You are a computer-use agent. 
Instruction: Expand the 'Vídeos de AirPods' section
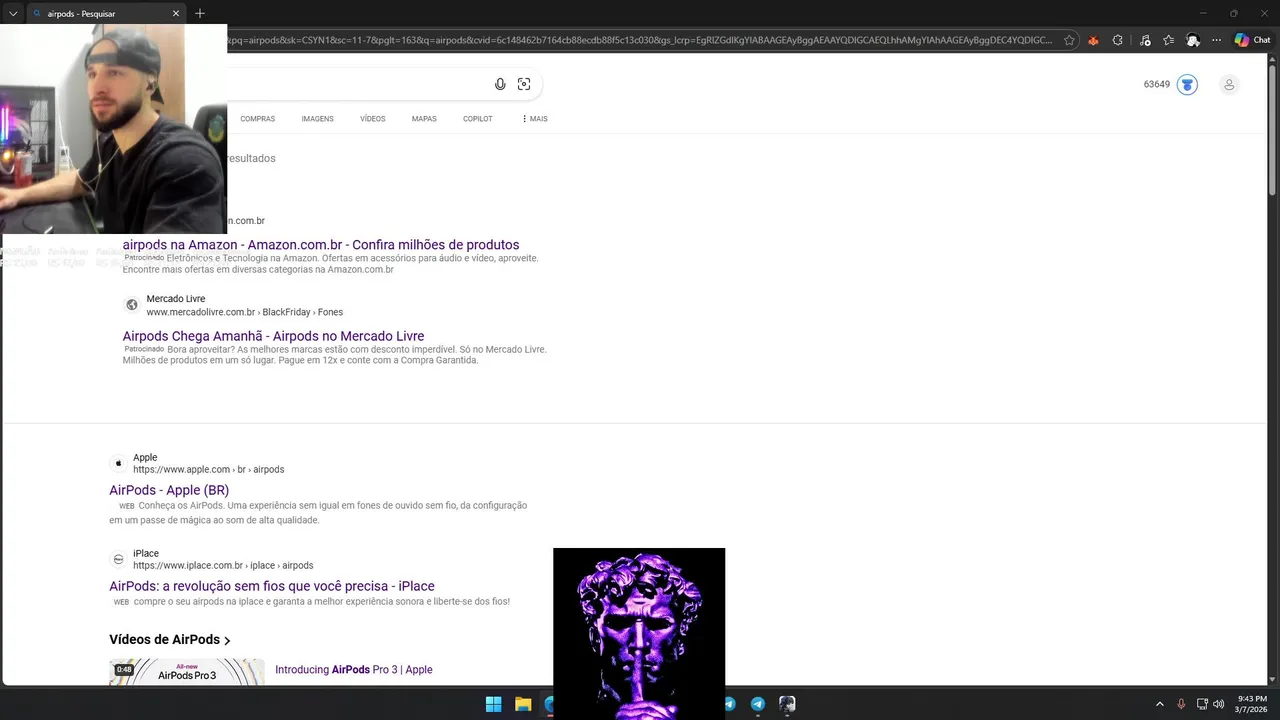[170, 640]
